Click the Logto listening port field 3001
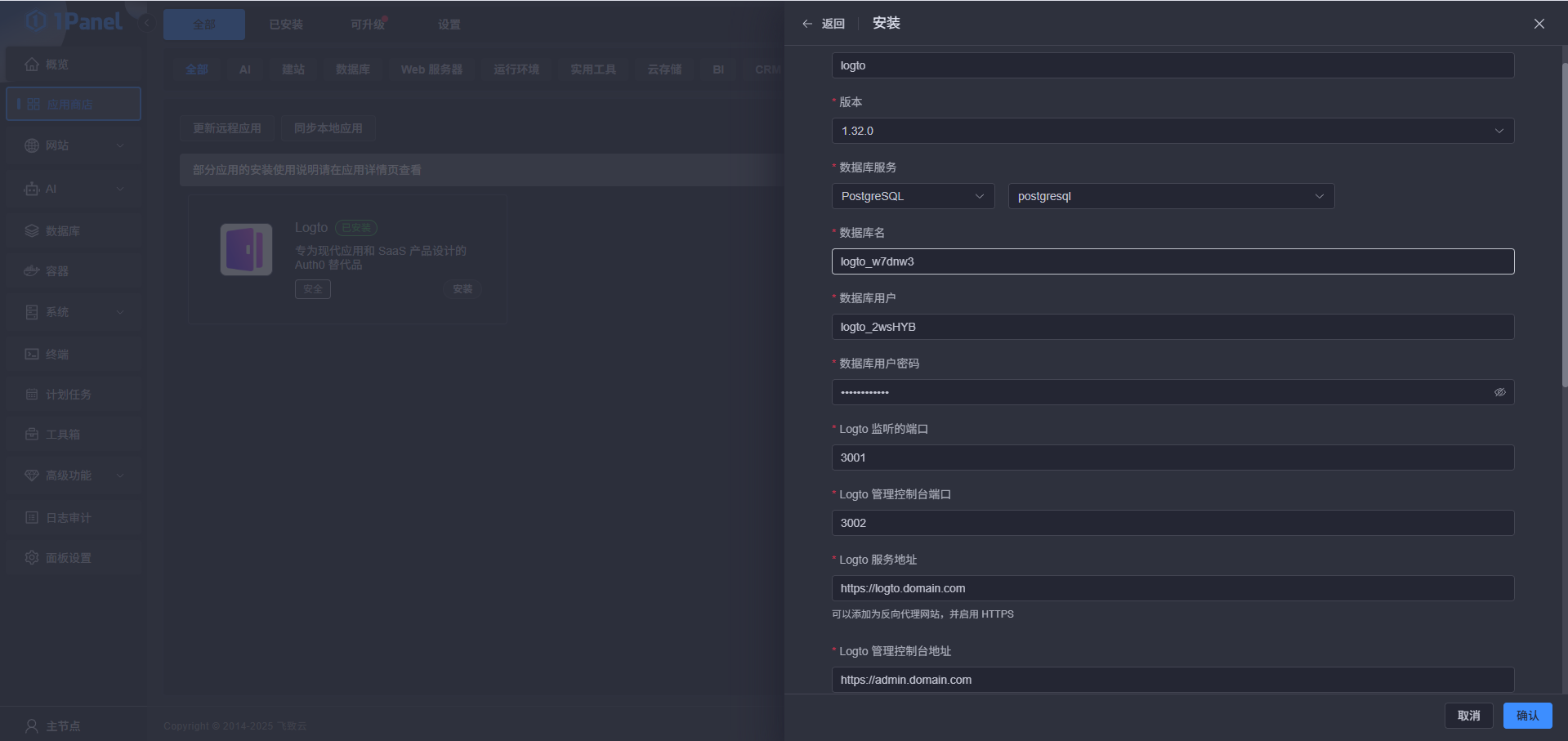Screen dimensions: 1568x741 (1173, 458)
